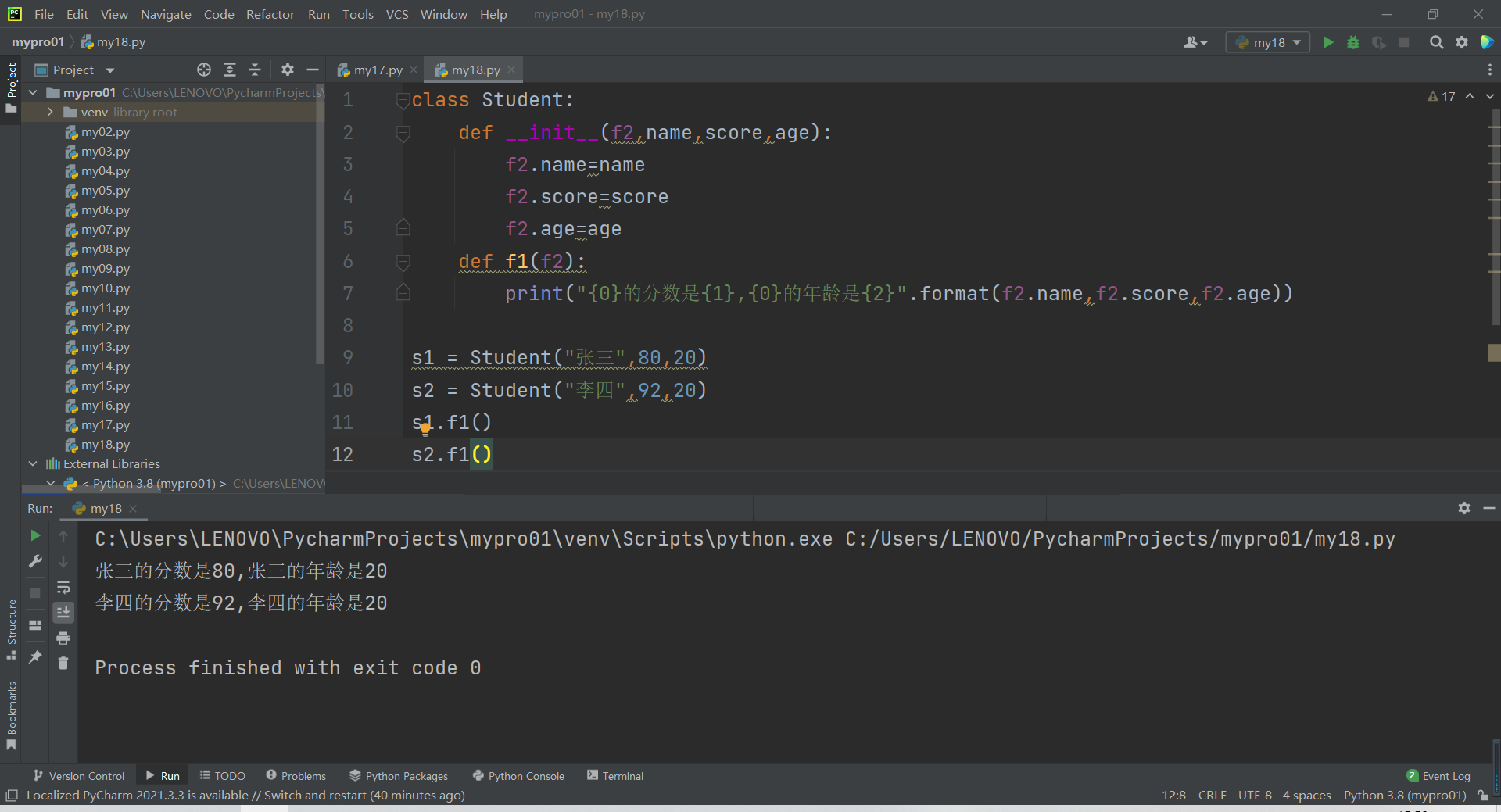This screenshot has width=1501, height=812.
Task: Move down the stack trace arrow
Action: [63, 561]
